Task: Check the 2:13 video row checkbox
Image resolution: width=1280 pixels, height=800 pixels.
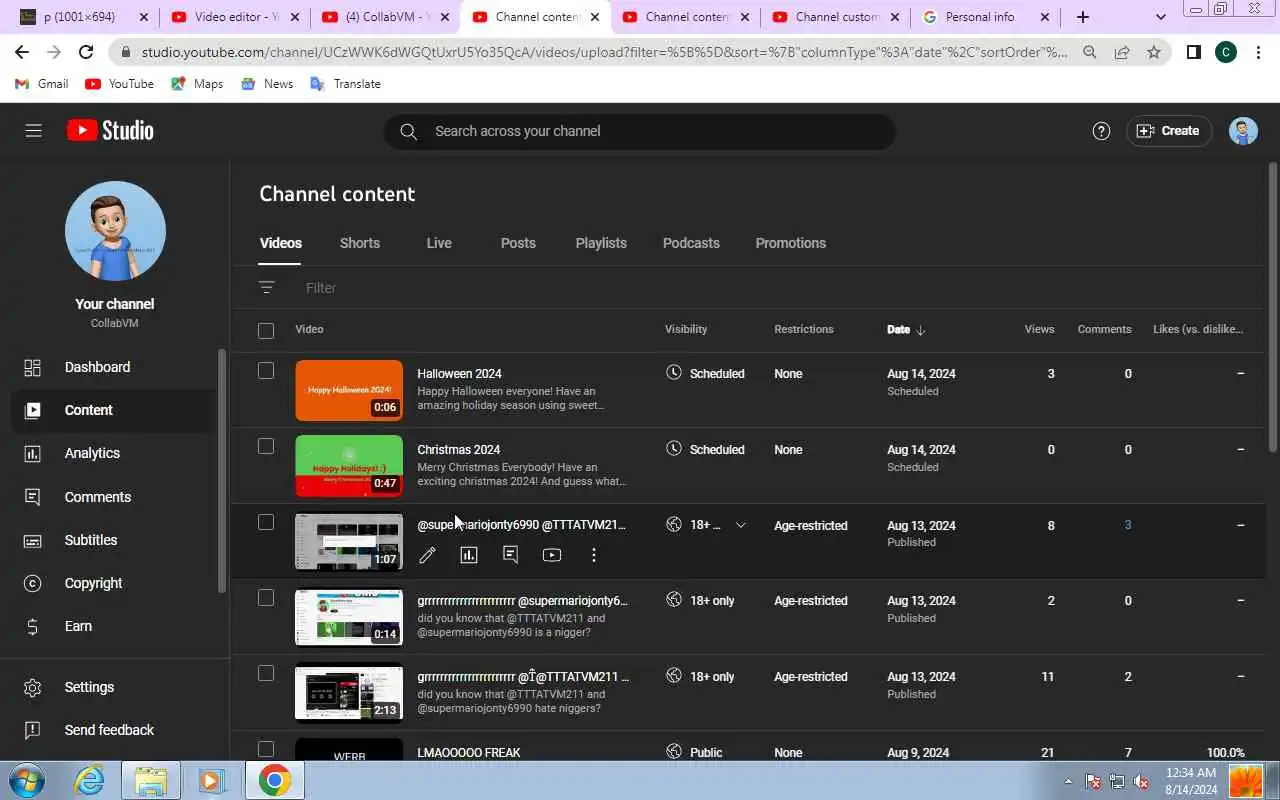Action: point(266,674)
